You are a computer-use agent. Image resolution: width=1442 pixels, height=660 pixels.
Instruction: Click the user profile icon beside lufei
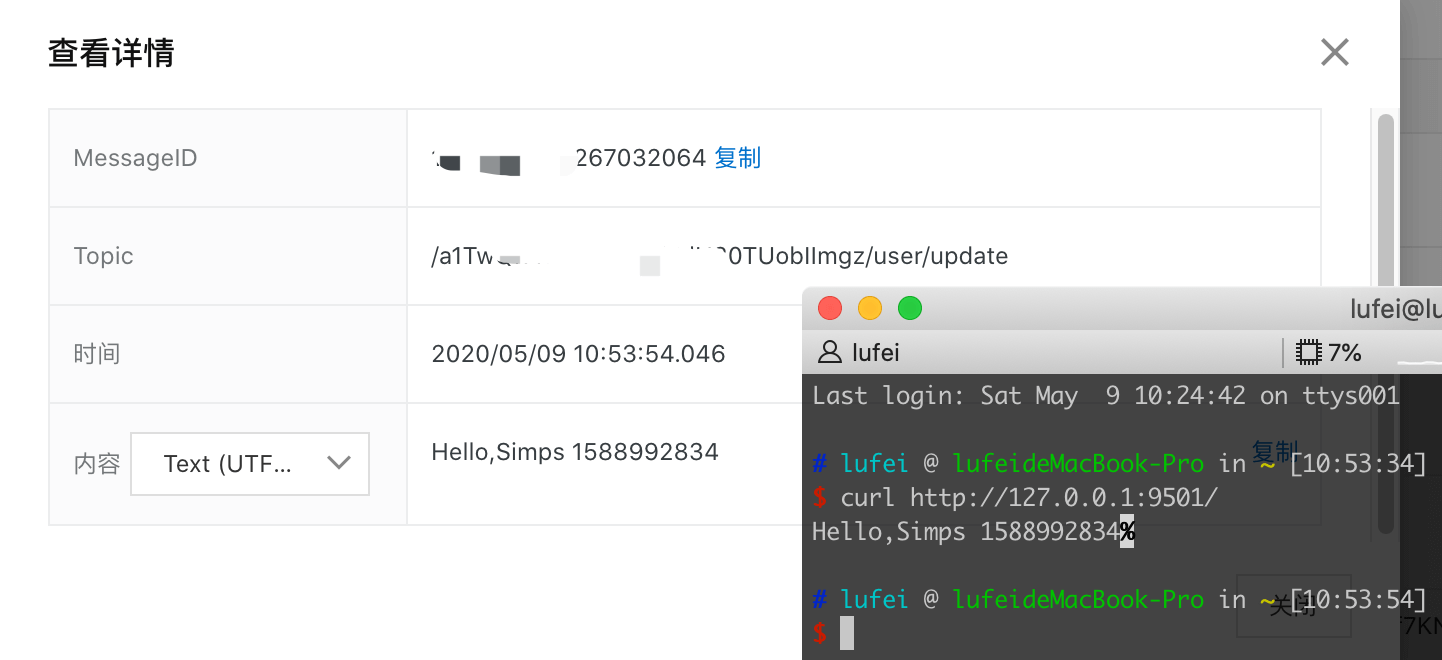(830, 352)
